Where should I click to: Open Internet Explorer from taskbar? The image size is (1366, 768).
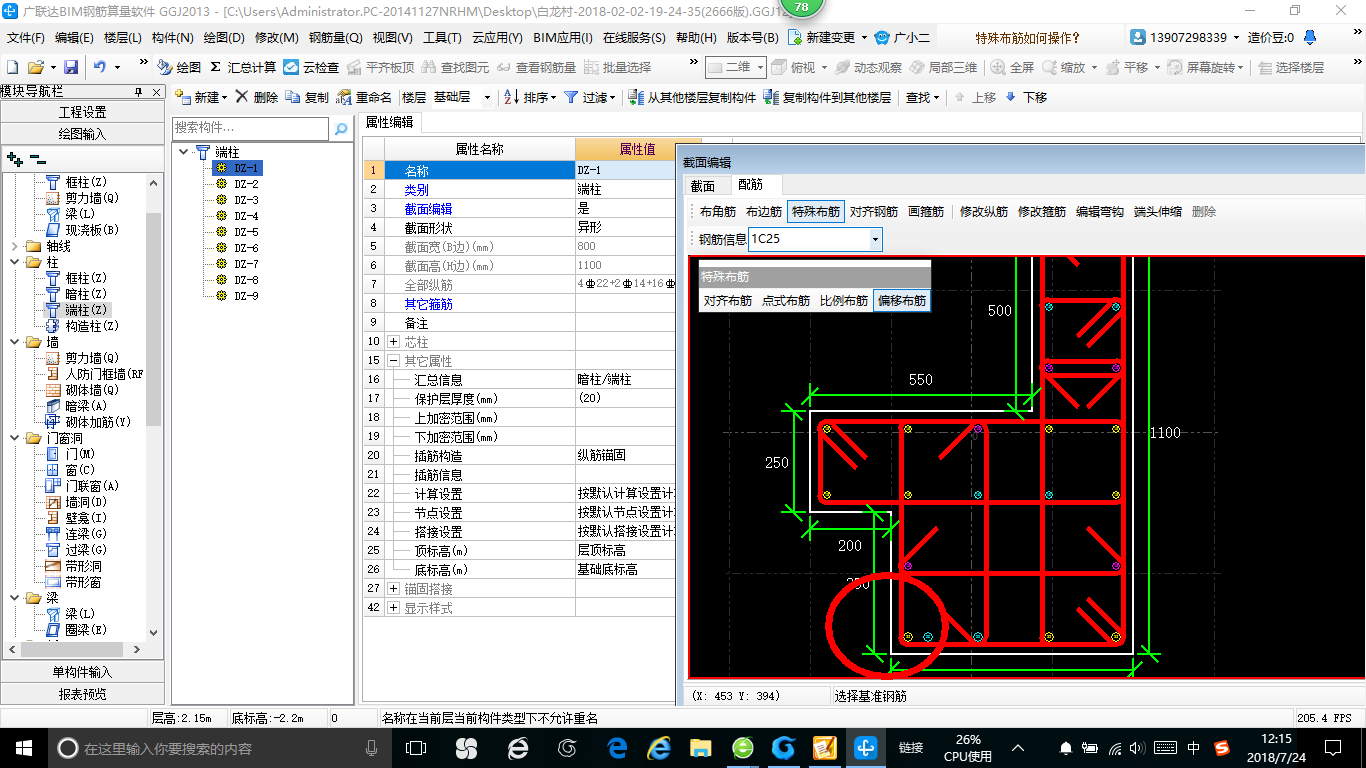658,747
